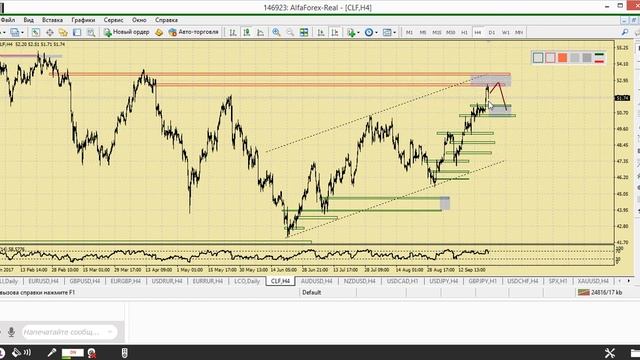This screenshot has width=640, height=360.
Task: Toggle the ON switch in bottom bar
Action: click(x=73, y=353)
